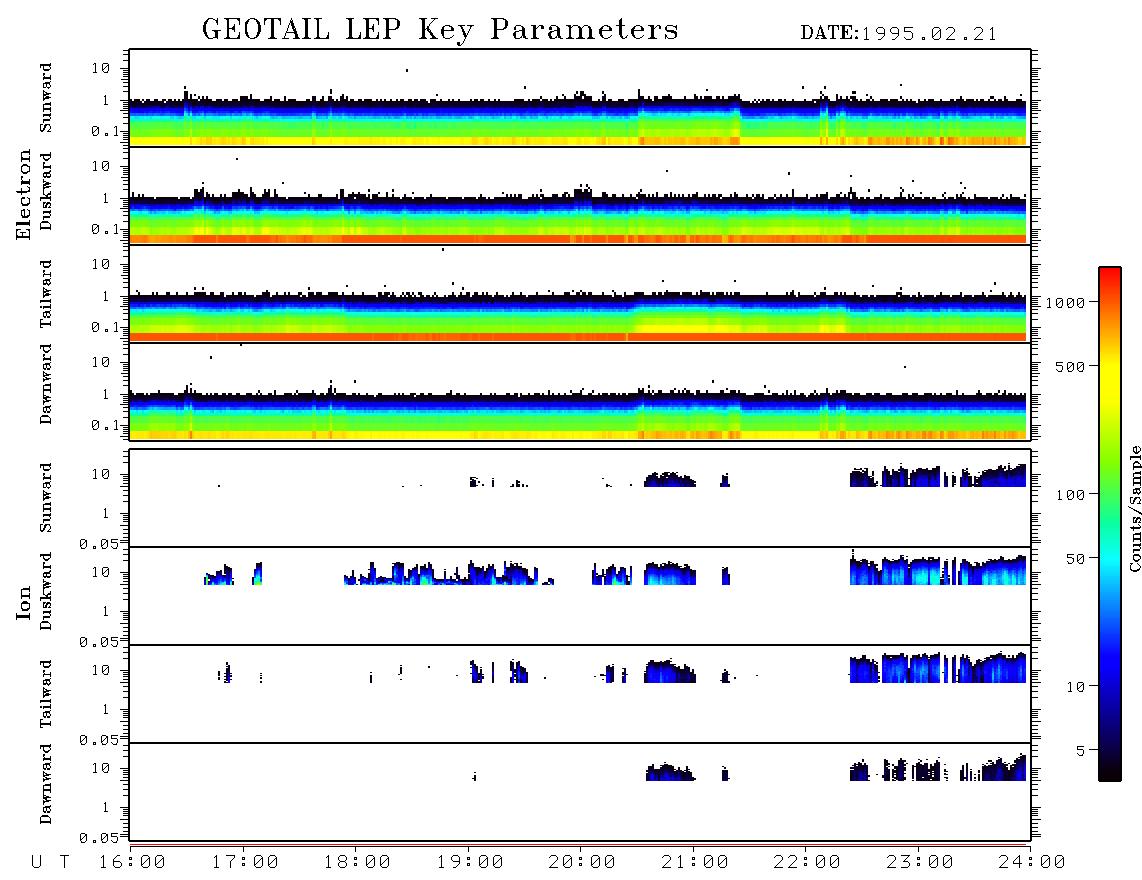Click the 1000 colorbar tick label
Screen dimensions: 1142x880
1065,302
